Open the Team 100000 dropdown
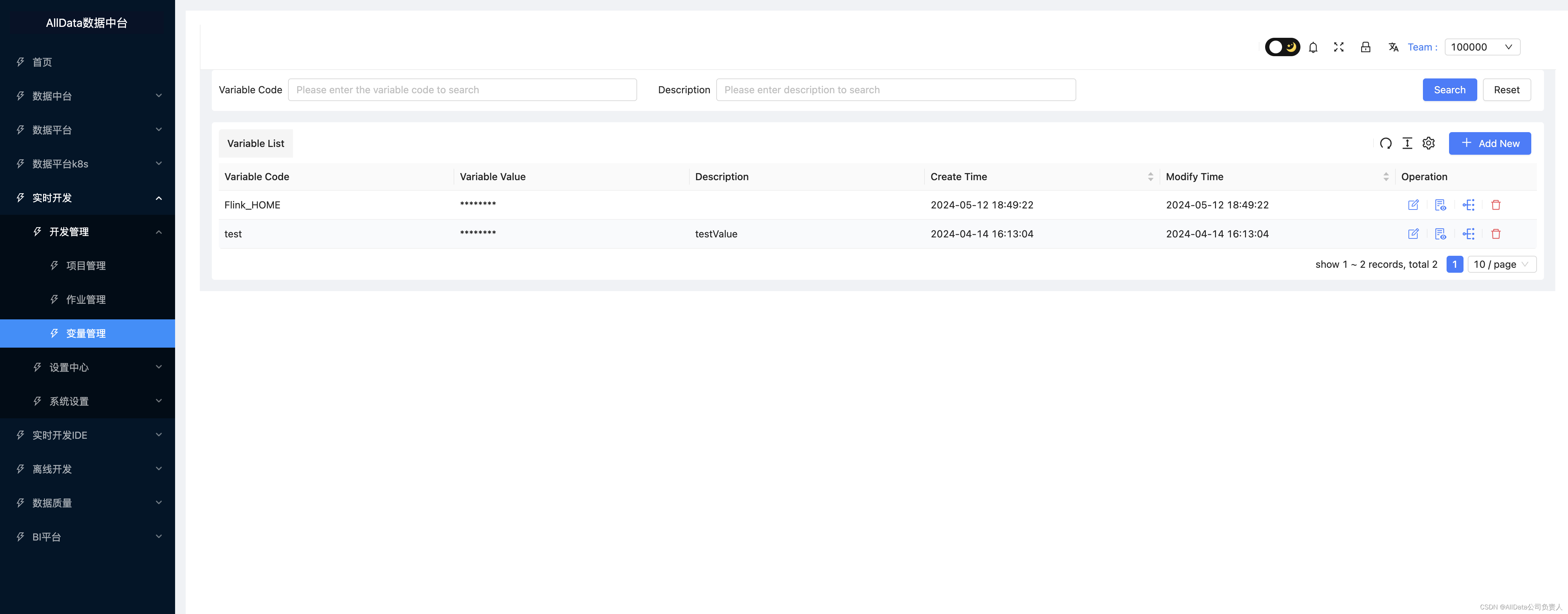Screen dimensions: 1568x614 (x=1482, y=47)
